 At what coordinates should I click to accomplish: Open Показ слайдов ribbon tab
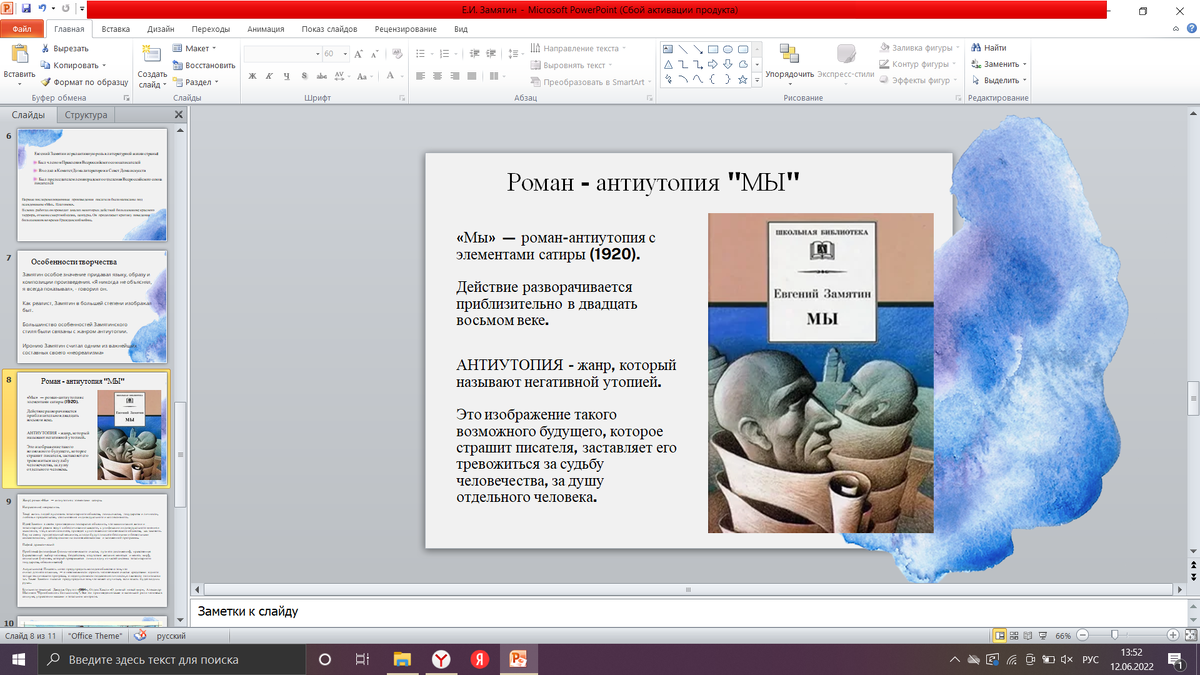331,29
